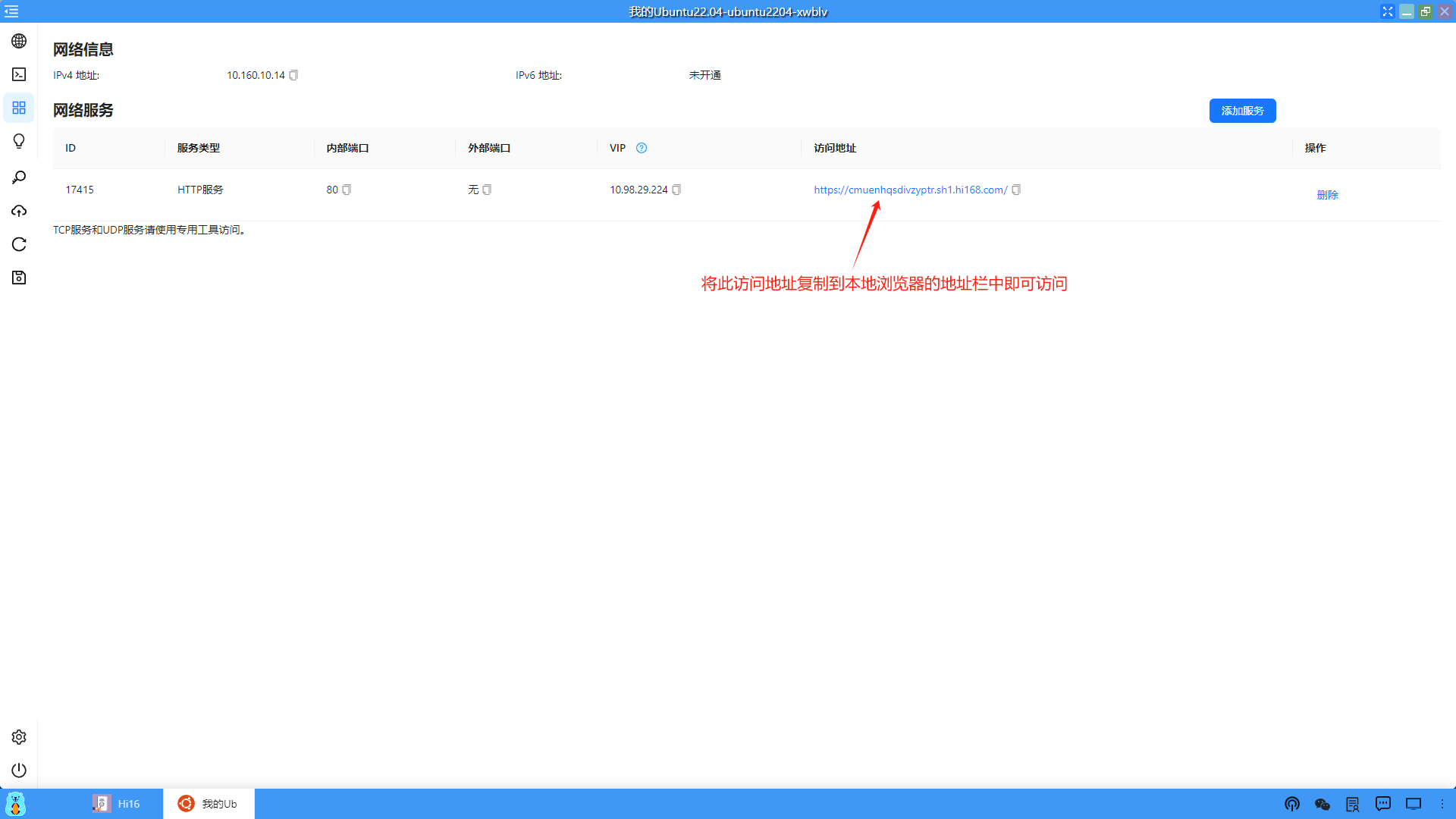The image size is (1456, 819).
Task: Copy the access URL using copy icon
Action: point(1016,190)
